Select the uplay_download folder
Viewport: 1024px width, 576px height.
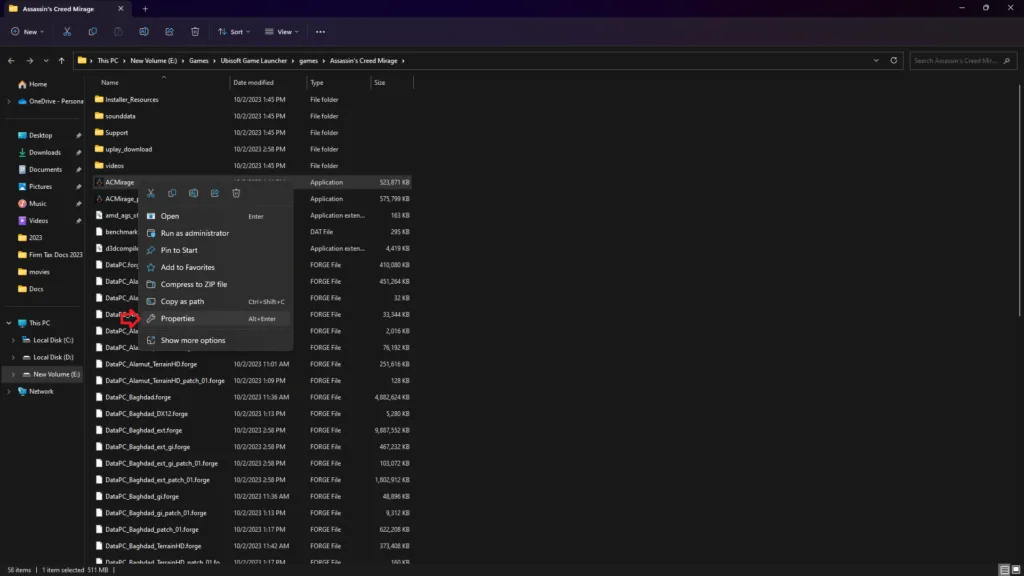[129, 150]
